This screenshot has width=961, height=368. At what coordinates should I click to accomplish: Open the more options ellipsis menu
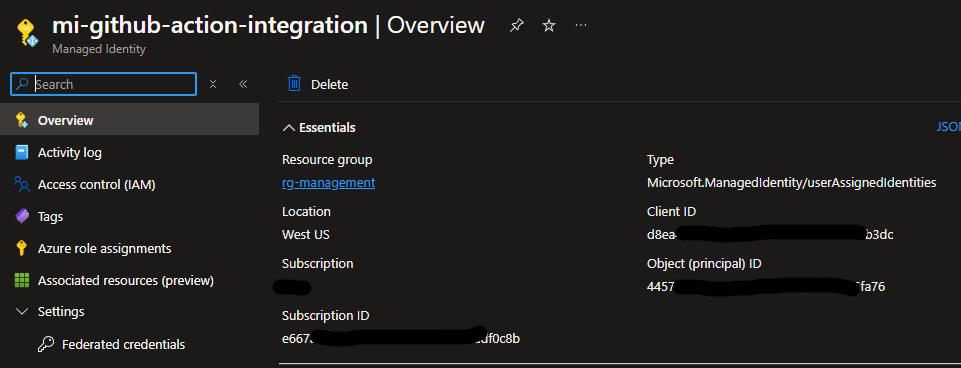[581, 25]
